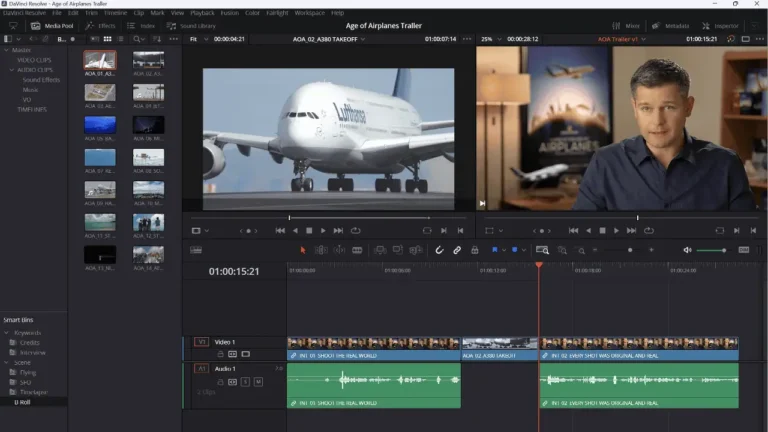
Task: Collapse the Master bin tree
Action: coord(6,50)
